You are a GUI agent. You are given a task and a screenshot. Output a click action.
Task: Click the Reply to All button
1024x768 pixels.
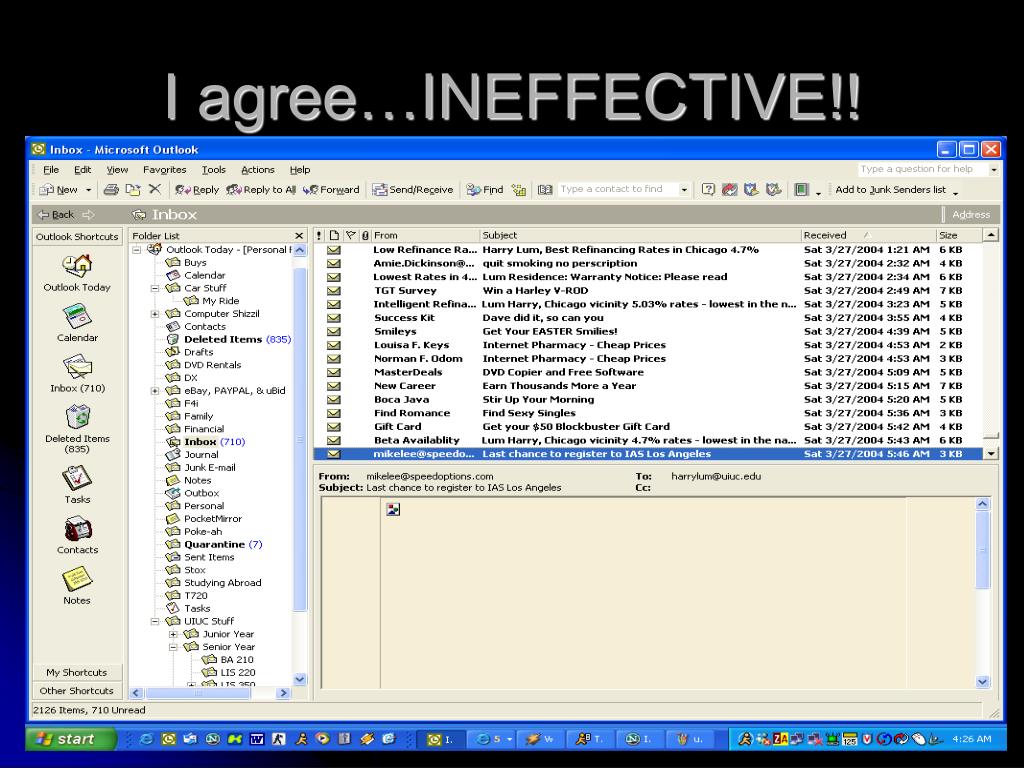(261, 189)
